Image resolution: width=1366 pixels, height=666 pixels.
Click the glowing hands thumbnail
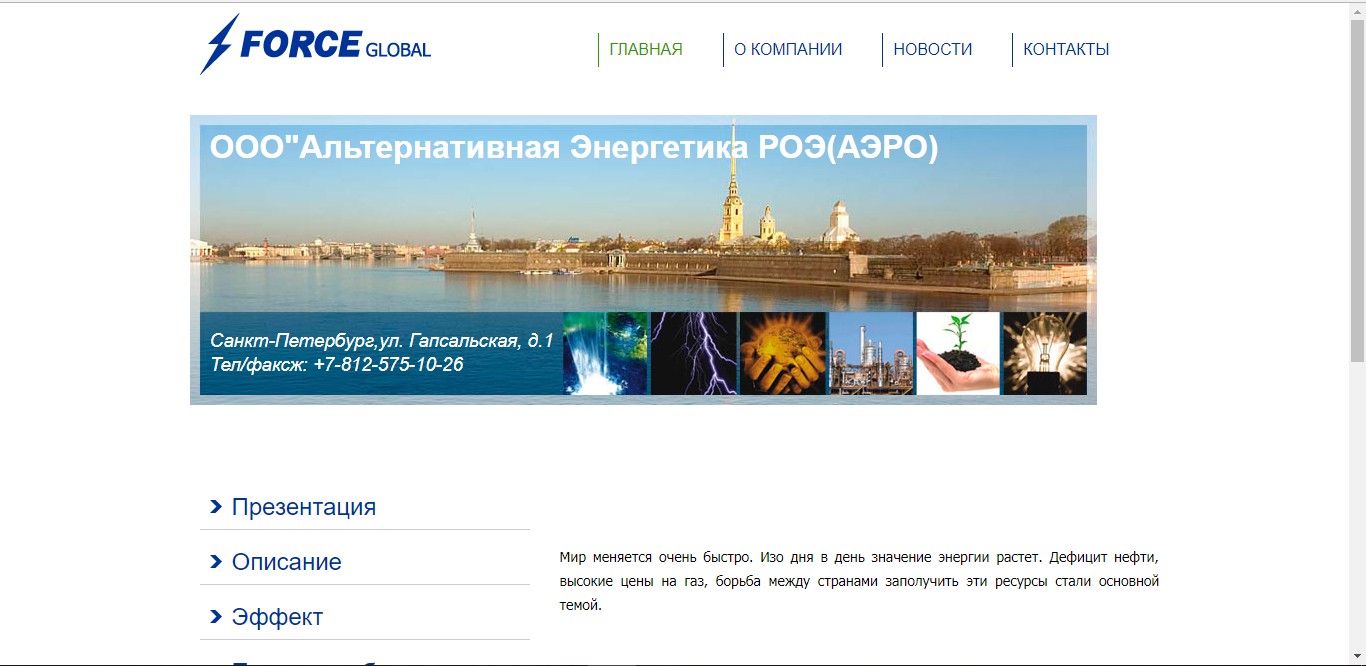click(782, 353)
